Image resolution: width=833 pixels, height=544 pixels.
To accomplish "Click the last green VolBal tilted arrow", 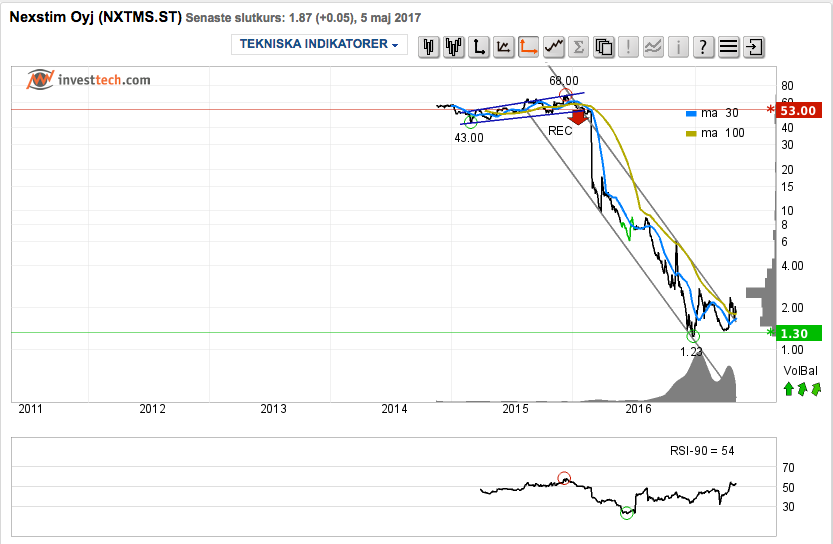I will (816, 389).
